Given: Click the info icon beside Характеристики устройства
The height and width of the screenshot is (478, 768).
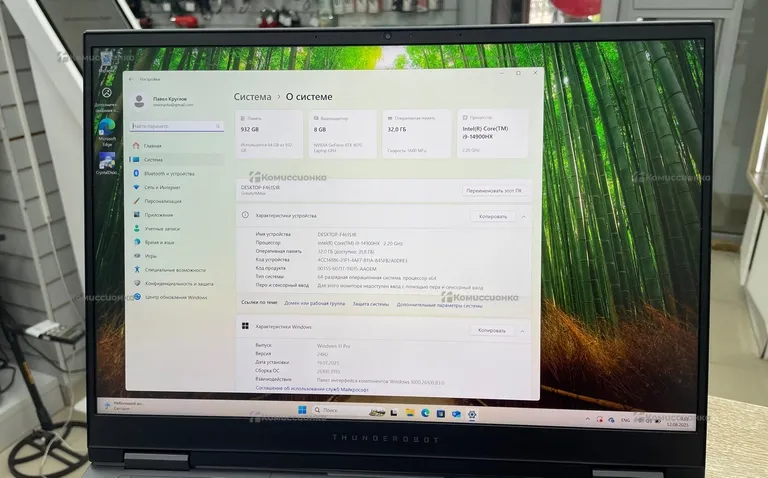Looking at the screenshot, I should pyautogui.click(x=245, y=215).
